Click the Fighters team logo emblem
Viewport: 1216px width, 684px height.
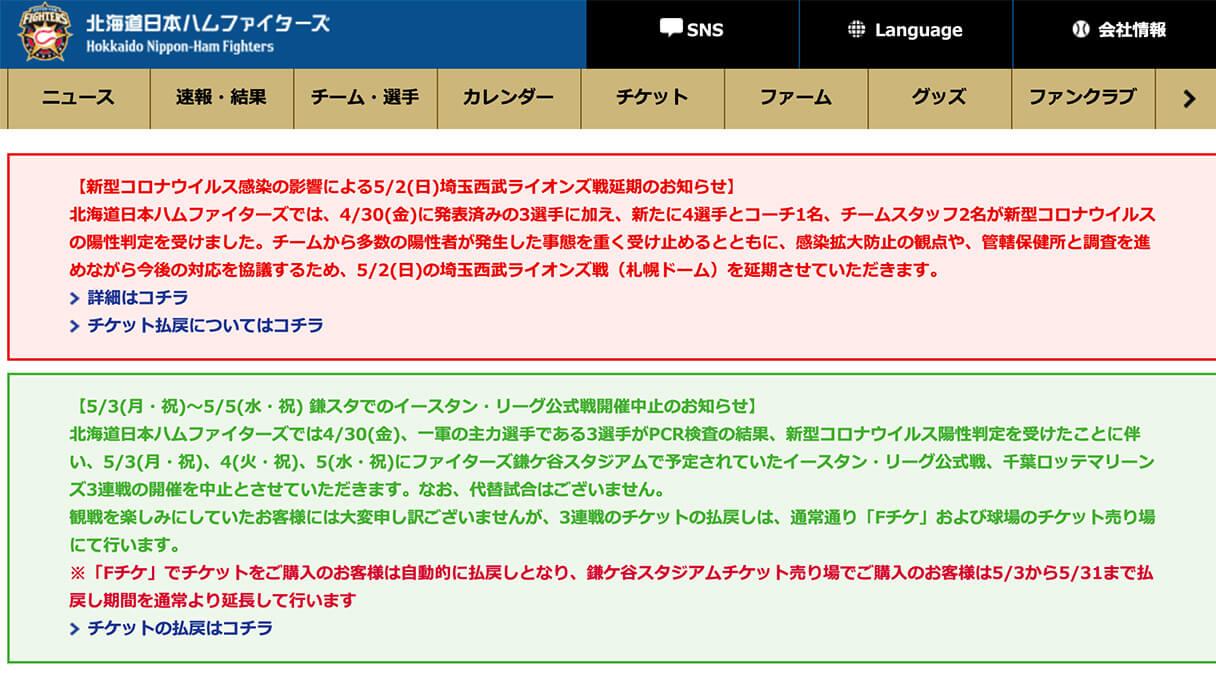pyautogui.click(x=44, y=33)
